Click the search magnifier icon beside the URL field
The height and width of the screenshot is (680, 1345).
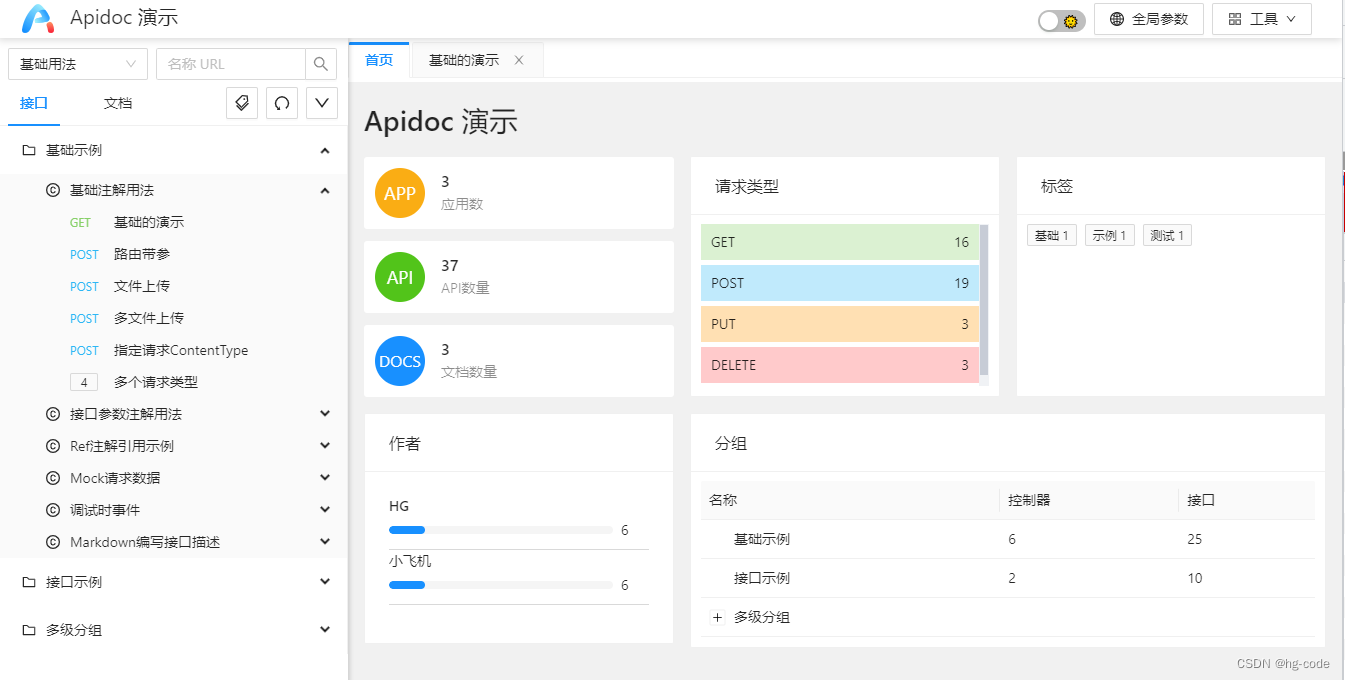[320, 63]
